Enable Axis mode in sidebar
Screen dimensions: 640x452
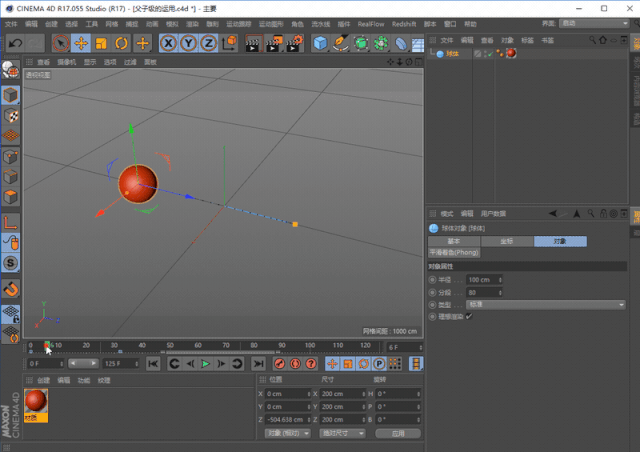(x=10, y=223)
